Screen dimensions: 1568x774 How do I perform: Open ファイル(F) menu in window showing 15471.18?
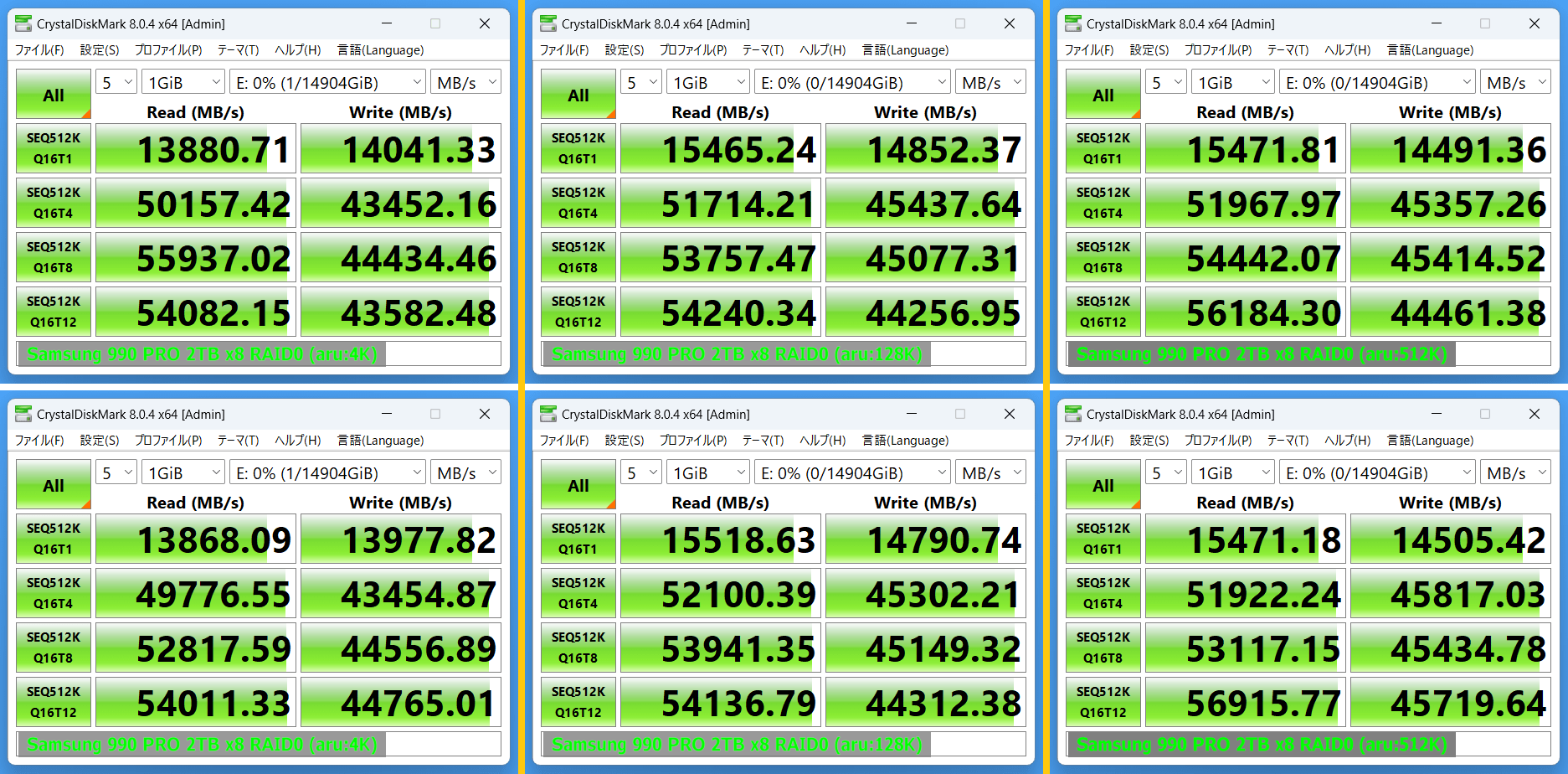1089,441
